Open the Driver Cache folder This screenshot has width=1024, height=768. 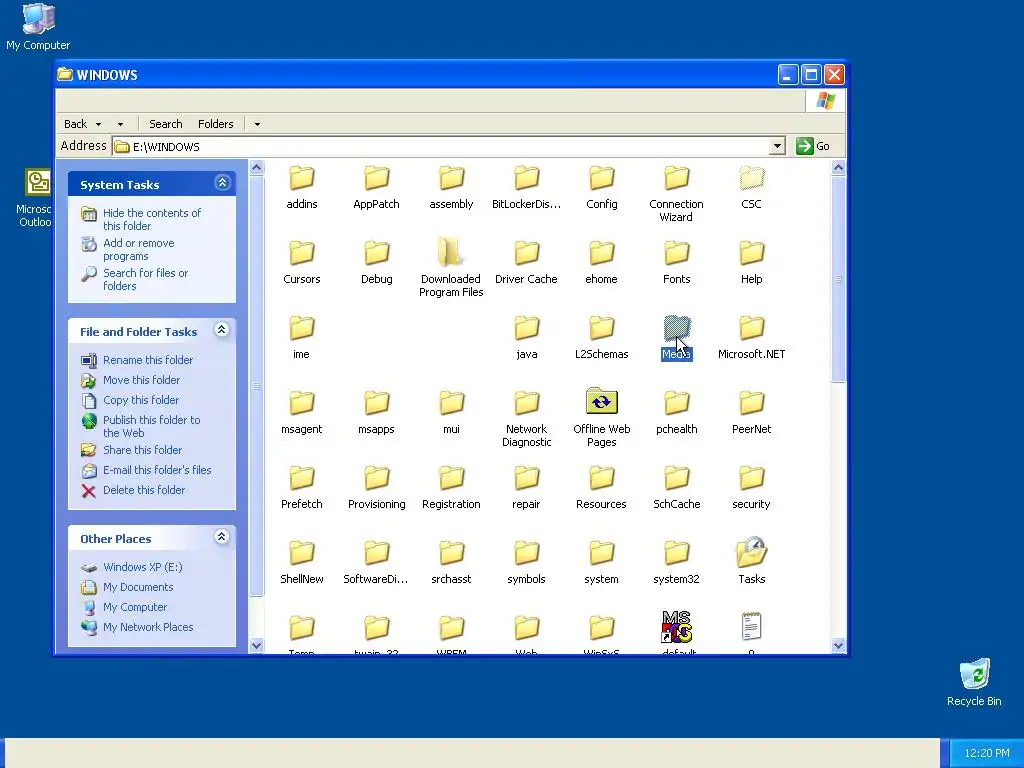point(526,263)
